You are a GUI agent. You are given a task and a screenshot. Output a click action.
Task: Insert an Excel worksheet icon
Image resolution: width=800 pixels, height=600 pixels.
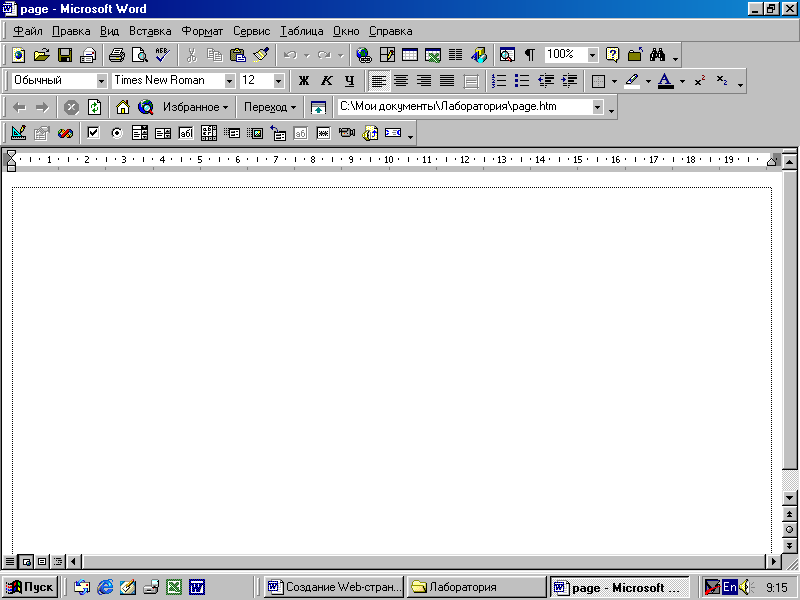coord(433,55)
